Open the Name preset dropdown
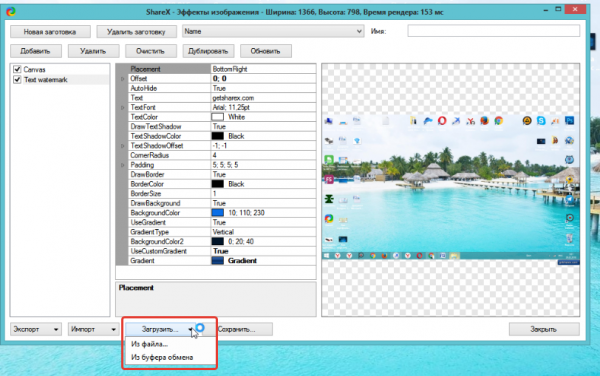600x376 pixels. pos(273,31)
